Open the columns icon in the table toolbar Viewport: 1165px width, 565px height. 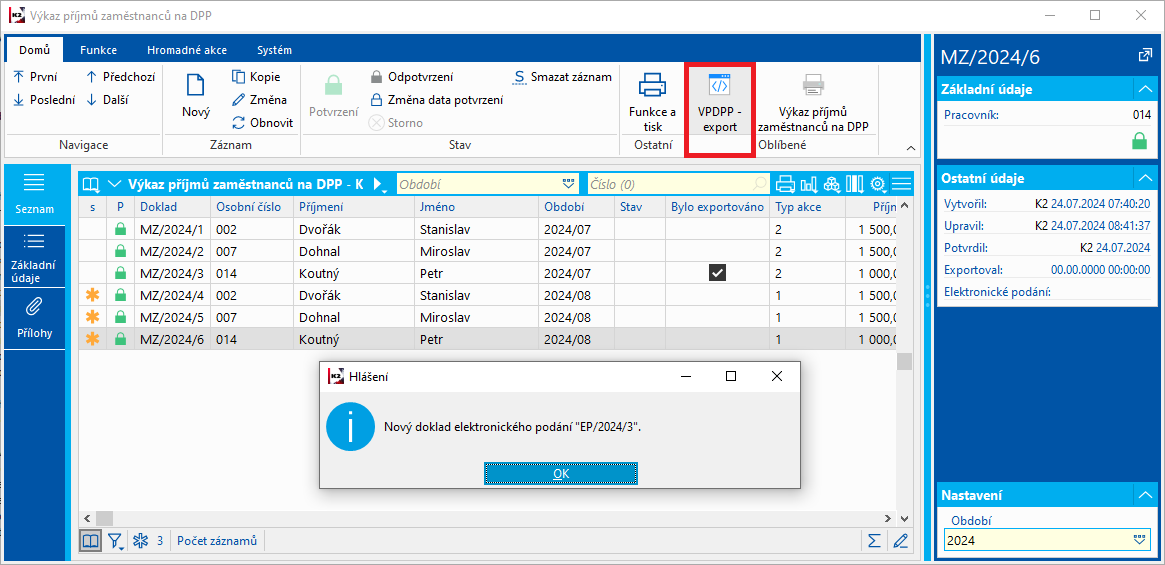(x=854, y=184)
